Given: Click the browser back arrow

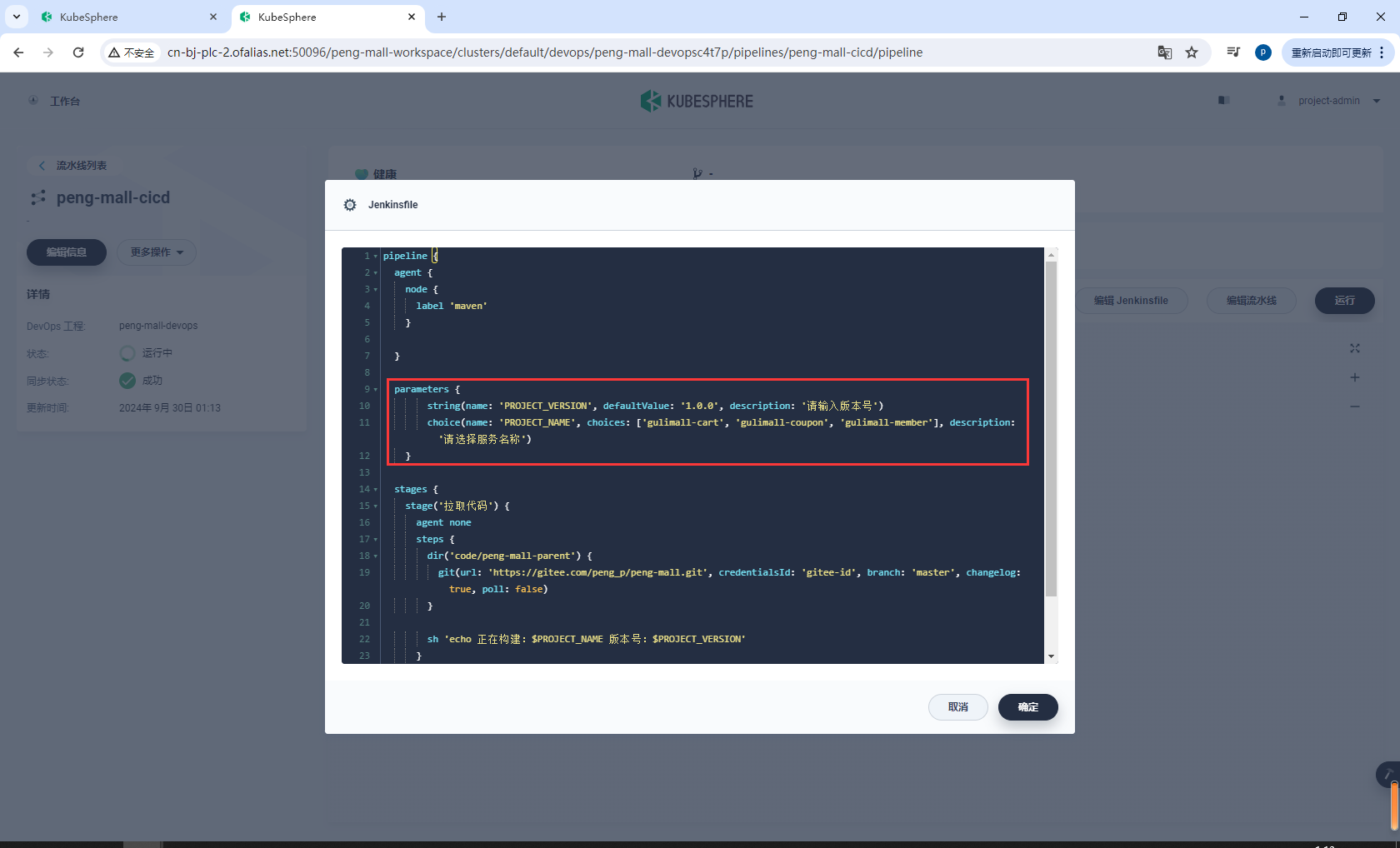Looking at the screenshot, I should coord(18,52).
